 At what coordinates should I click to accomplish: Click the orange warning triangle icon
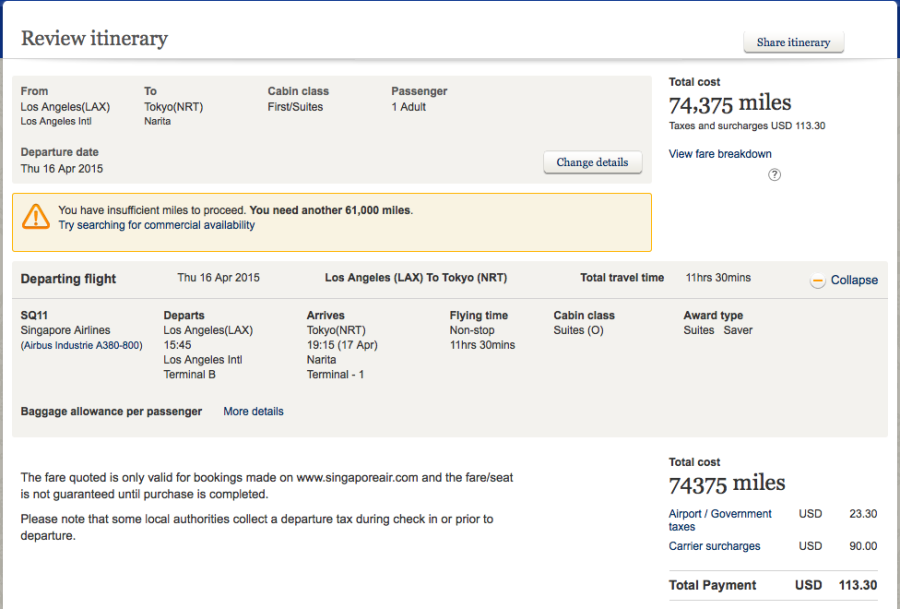(36, 216)
